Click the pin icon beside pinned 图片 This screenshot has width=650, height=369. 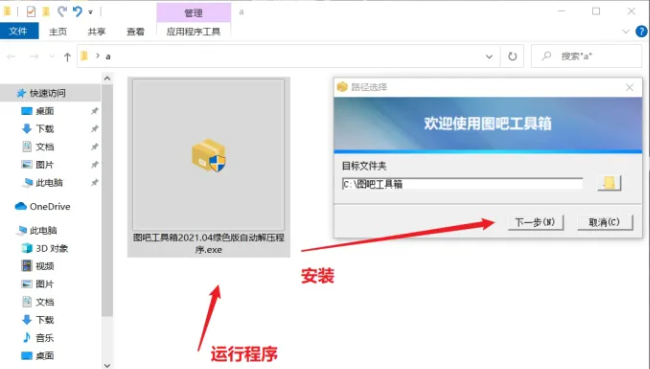click(95, 165)
